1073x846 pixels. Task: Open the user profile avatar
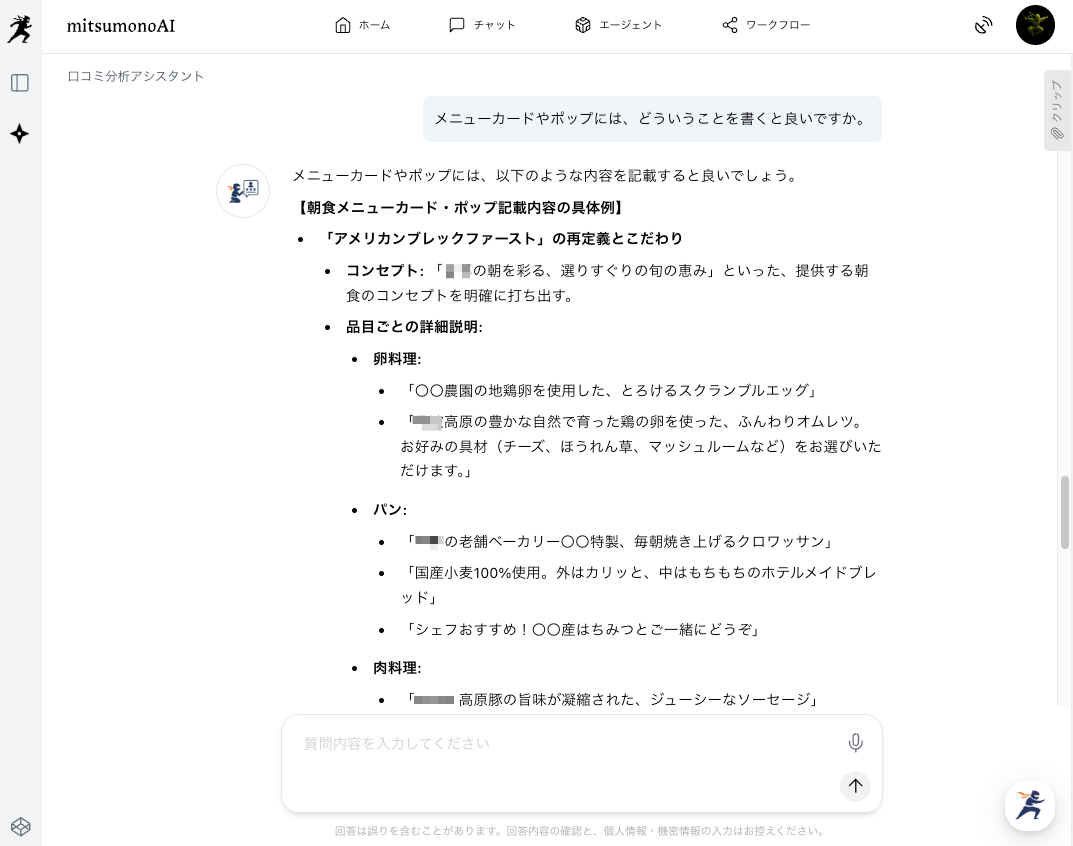point(1035,25)
